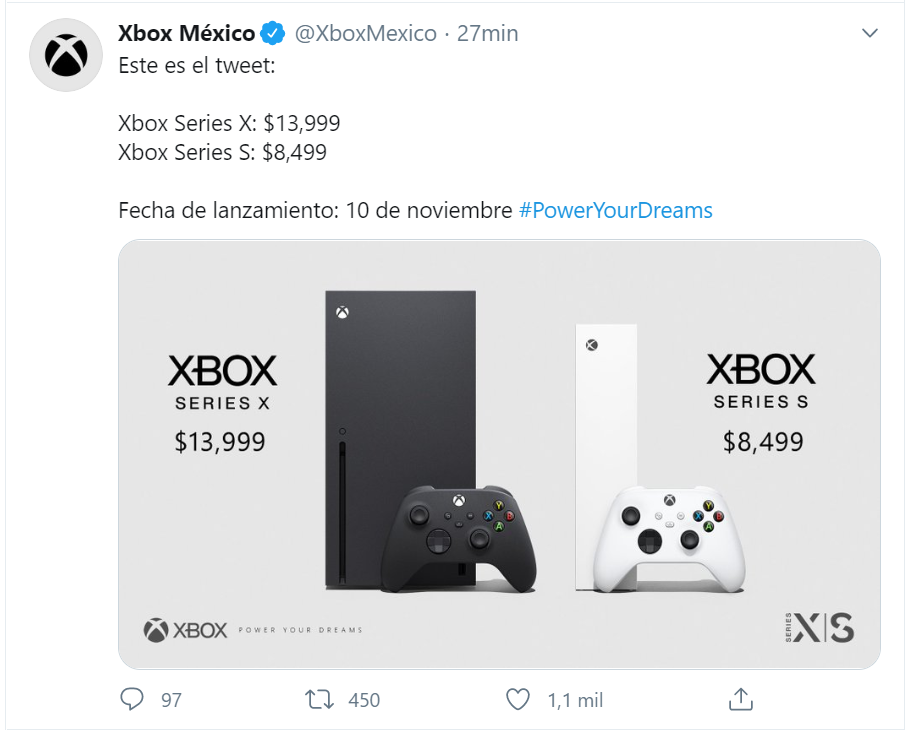909x730 pixels.
Task: Click the Series X|S logo in image
Action: (820, 627)
